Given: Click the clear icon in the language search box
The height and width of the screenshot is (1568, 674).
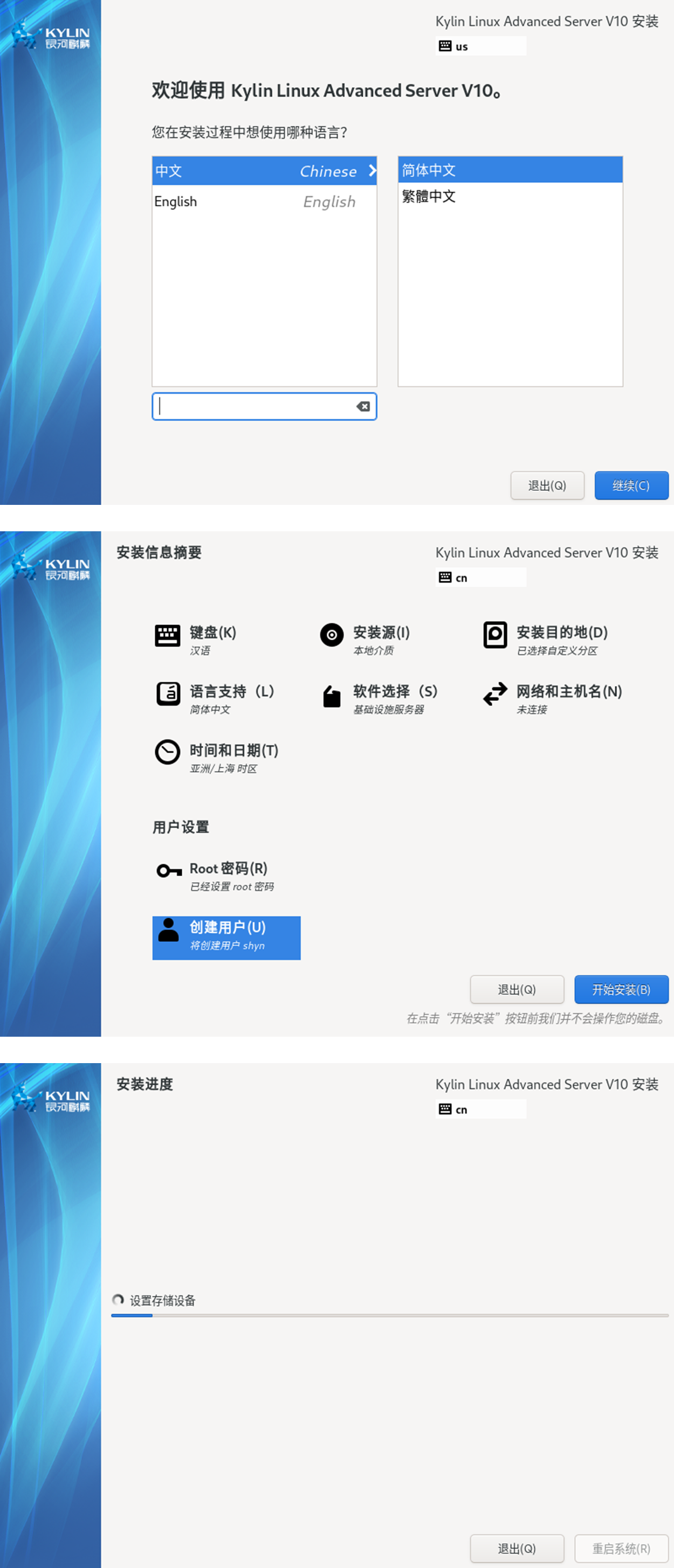Looking at the screenshot, I should (x=363, y=407).
